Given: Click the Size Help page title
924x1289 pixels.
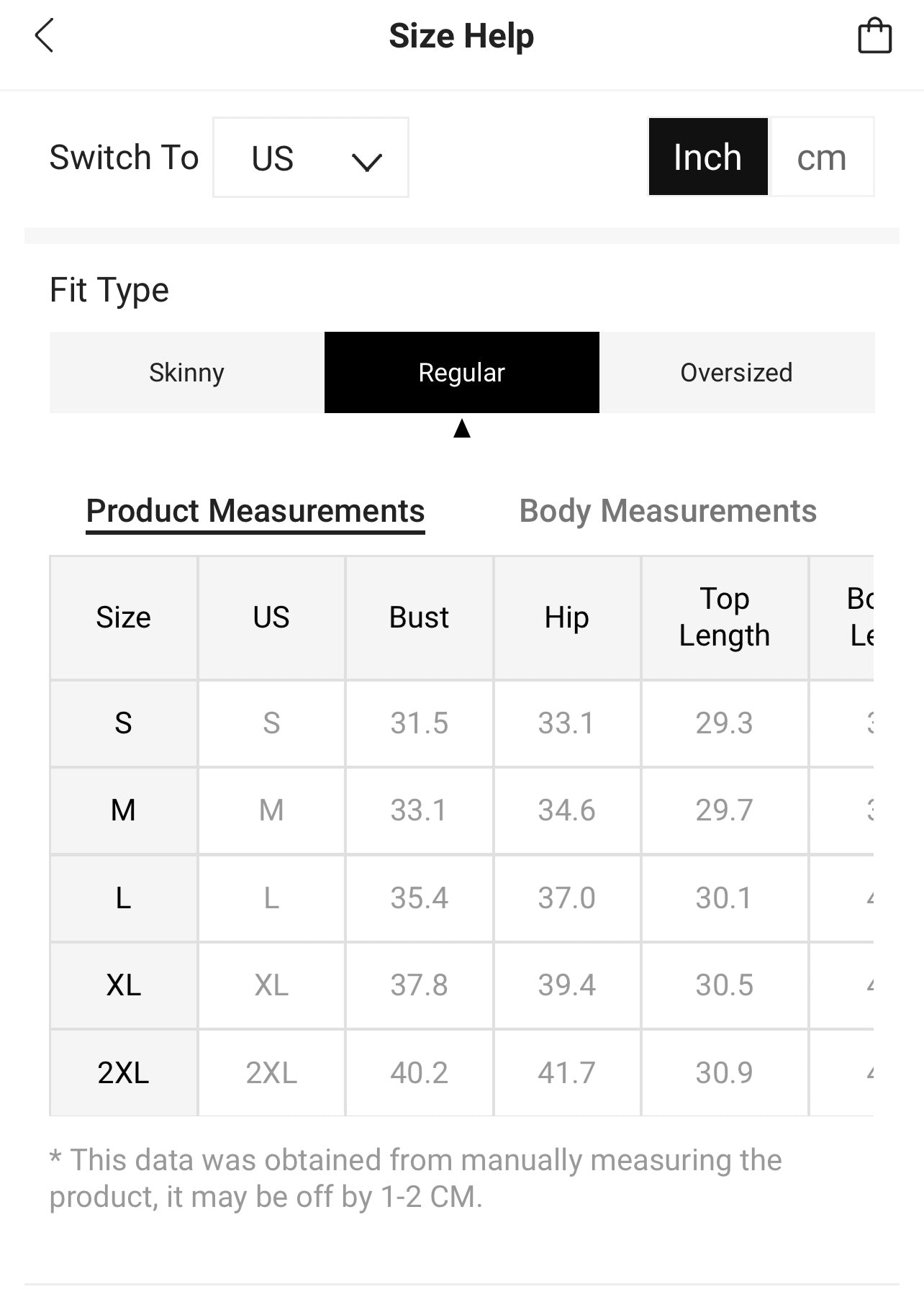Looking at the screenshot, I should pyautogui.click(x=461, y=36).
